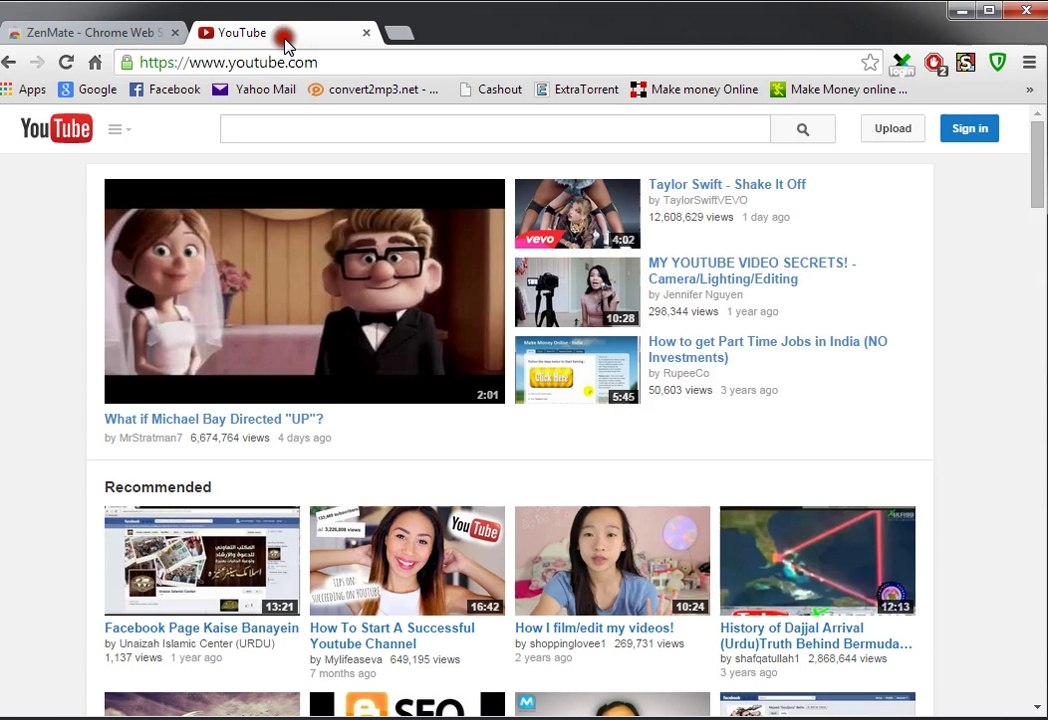Open the TaylorSwiftVEVO channel link

pyautogui.click(x=705, y=201)
